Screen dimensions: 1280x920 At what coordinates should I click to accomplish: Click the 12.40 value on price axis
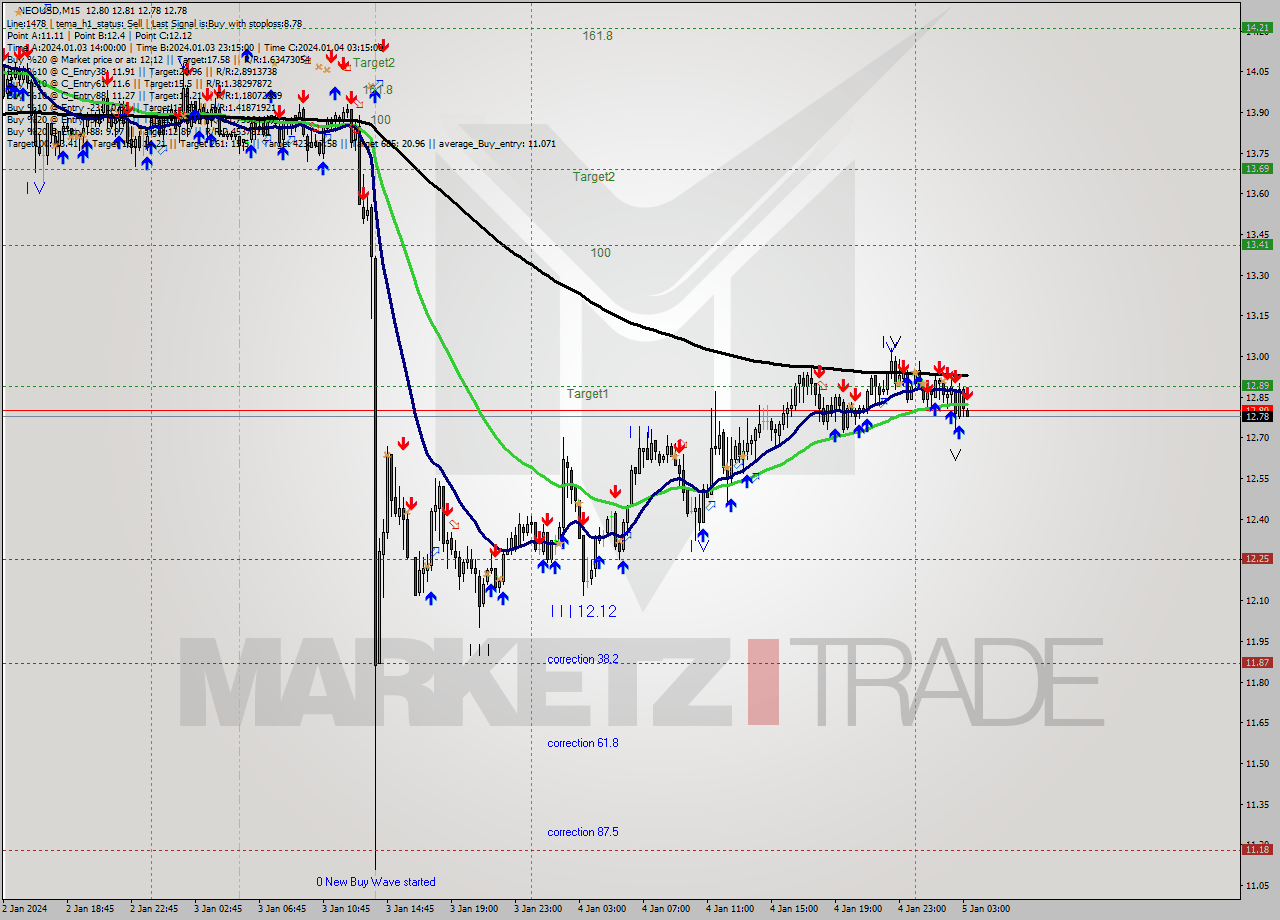(x=1257, y=520)
